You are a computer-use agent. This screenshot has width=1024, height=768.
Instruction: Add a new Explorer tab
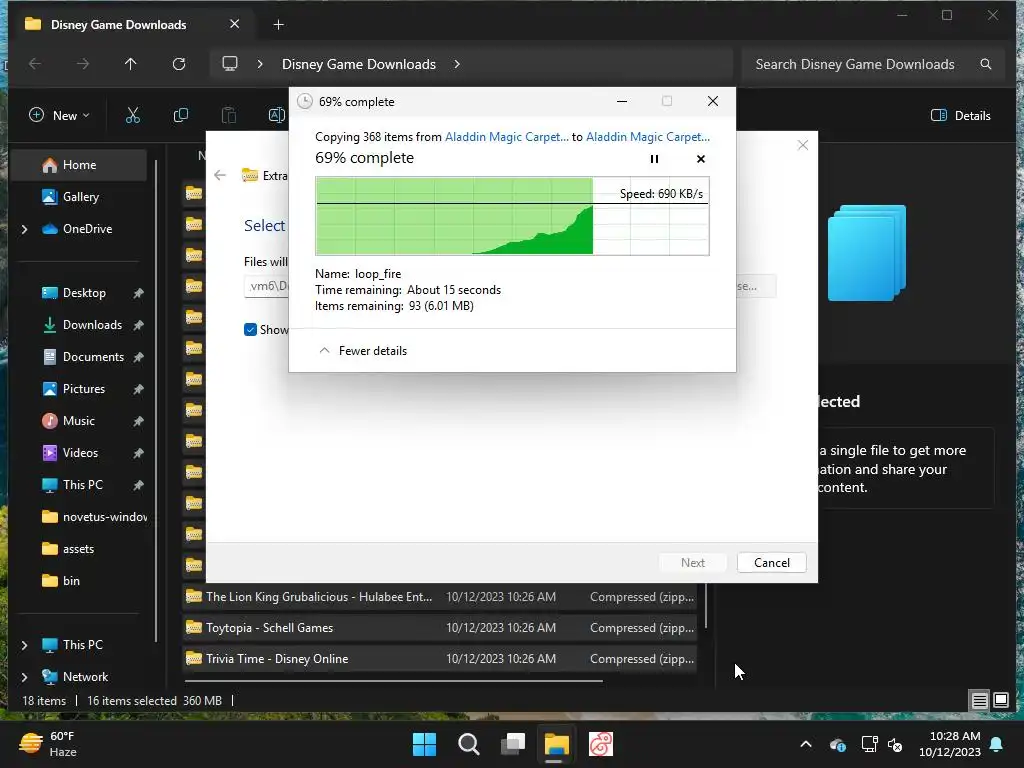click(278, 25)
